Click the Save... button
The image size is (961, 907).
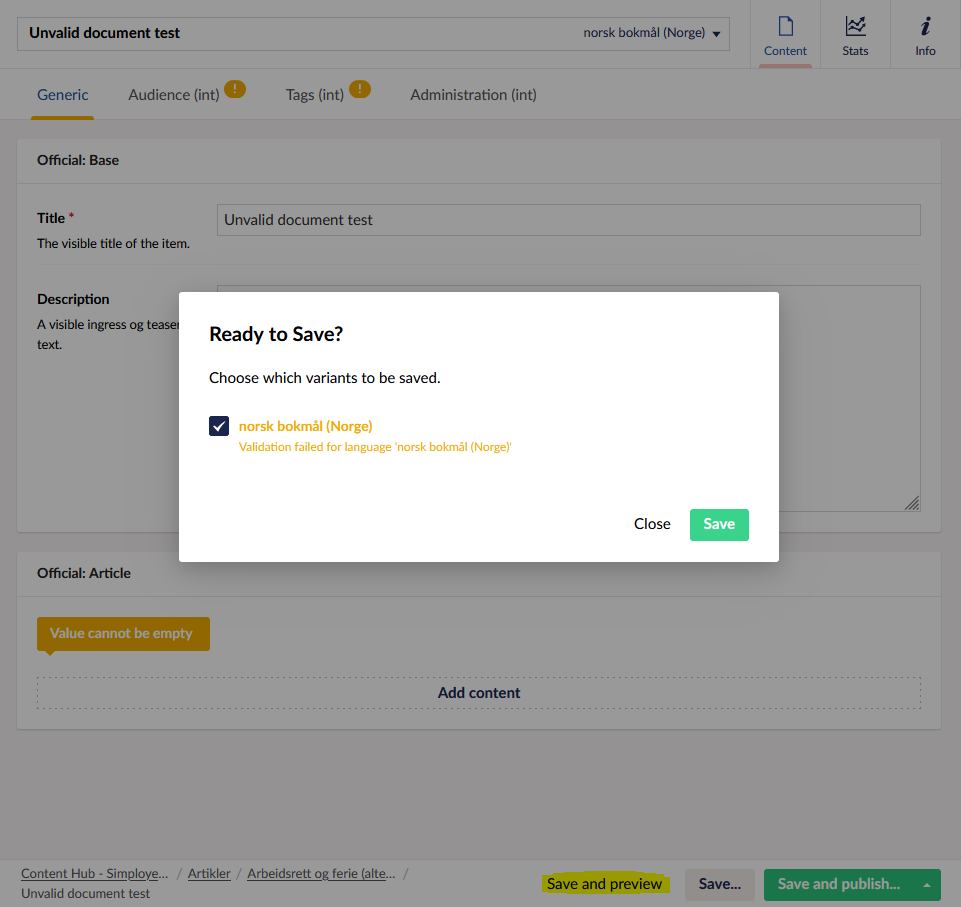pos(719,884)
